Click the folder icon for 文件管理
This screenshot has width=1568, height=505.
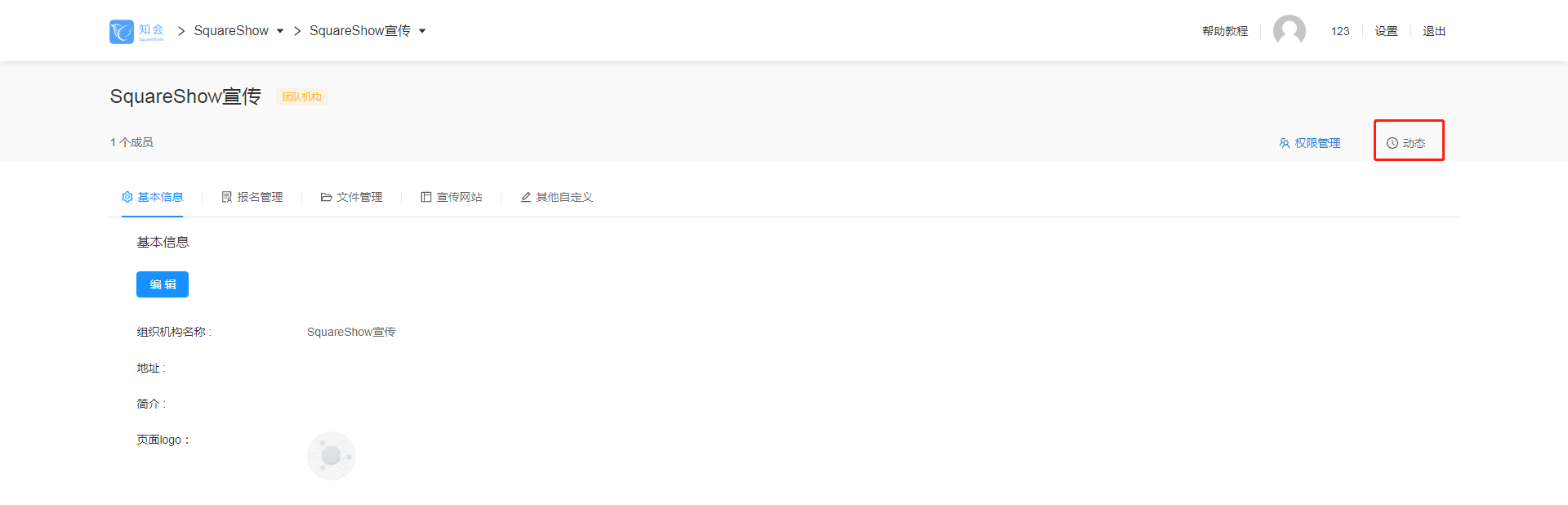coord(327,197)
